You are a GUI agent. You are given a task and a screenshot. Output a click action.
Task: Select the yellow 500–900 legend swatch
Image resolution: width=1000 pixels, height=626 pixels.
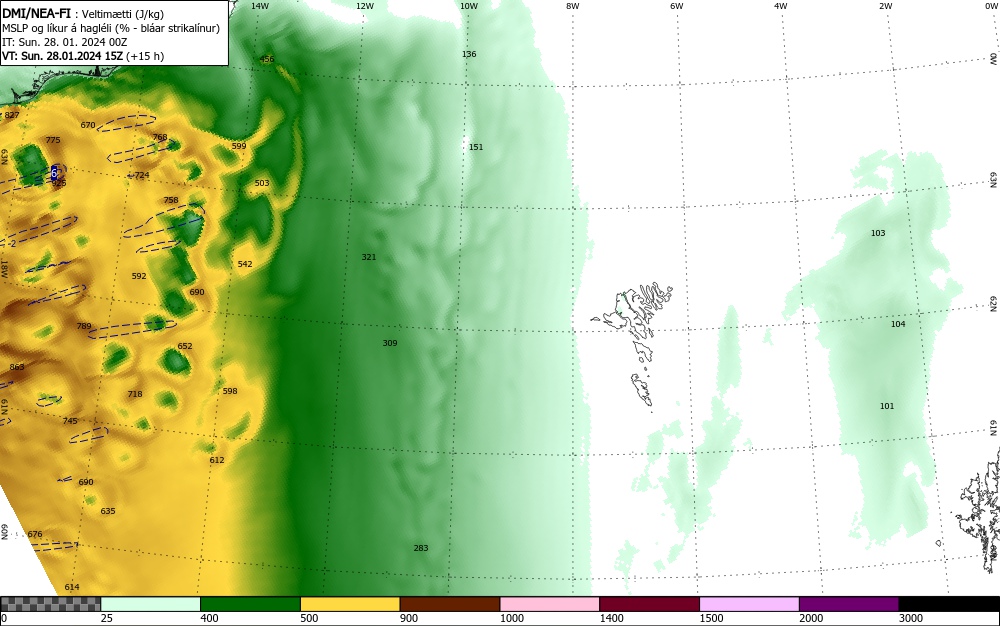pyautogui.click(x=350, y=604)
